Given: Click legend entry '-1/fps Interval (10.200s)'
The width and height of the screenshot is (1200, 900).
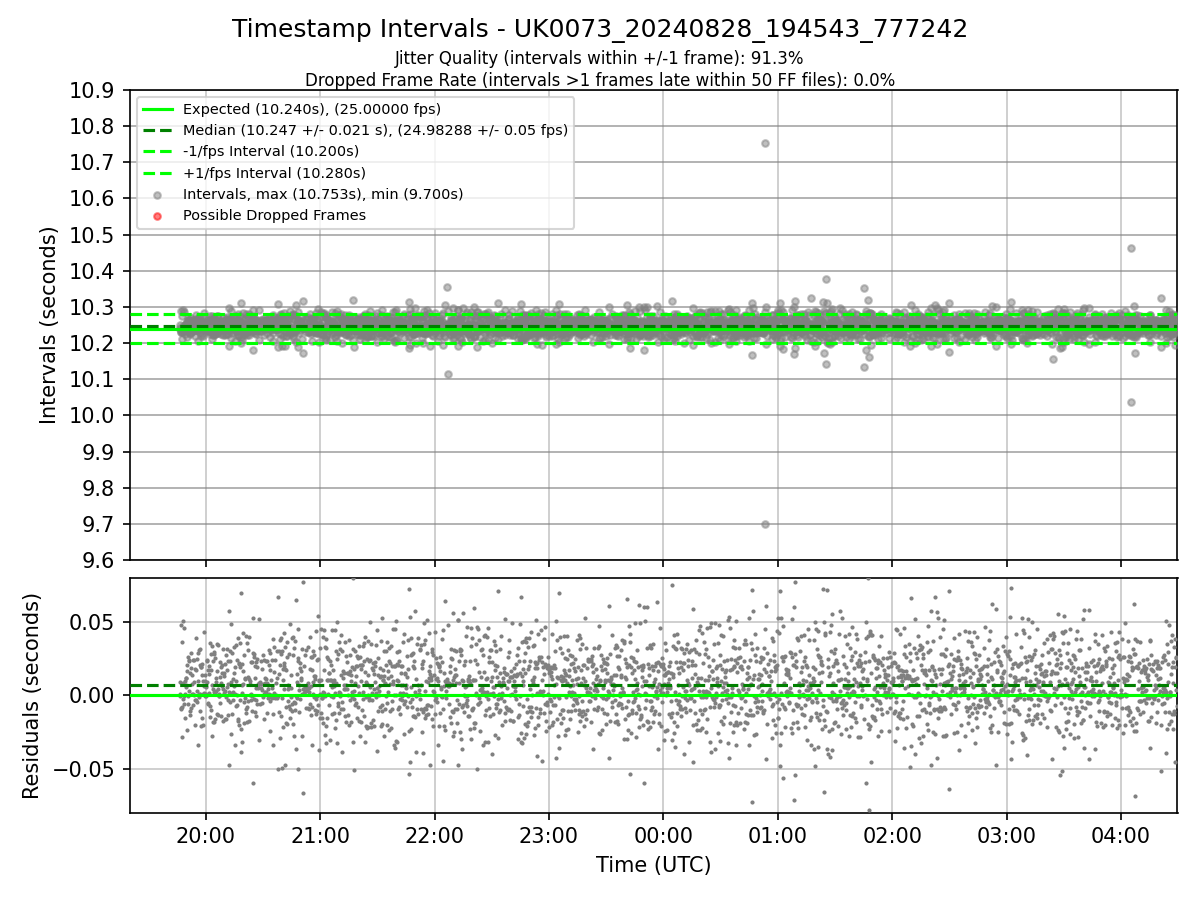Looking at the screenshot, I should pos(271,151).
